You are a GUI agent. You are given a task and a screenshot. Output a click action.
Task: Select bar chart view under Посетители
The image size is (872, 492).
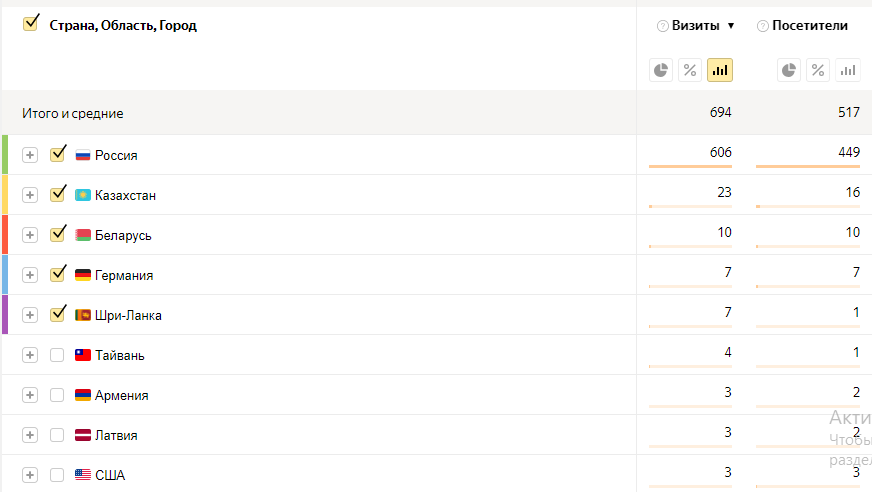click(x=848, y=70)
